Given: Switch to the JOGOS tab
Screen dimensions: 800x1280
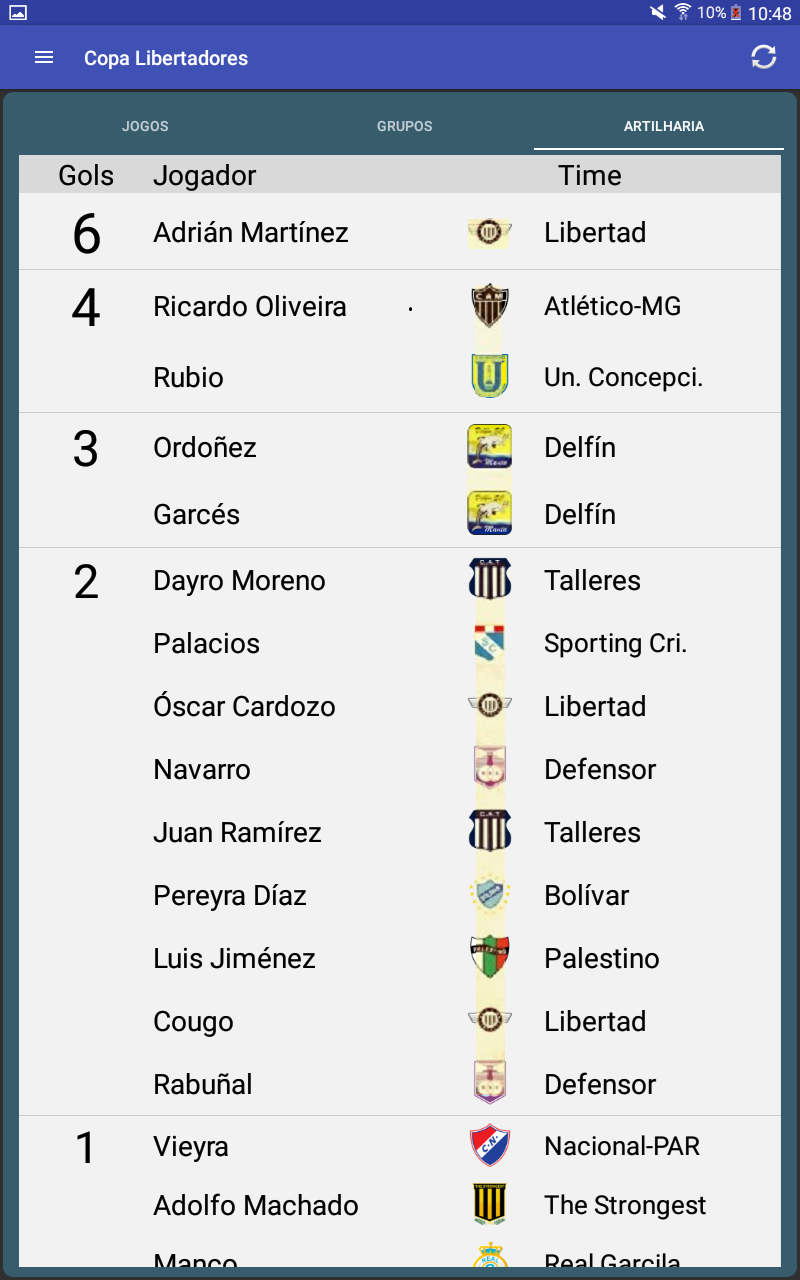Looking at the screenshot, I should pyautogui.click(x=145, y=127).
